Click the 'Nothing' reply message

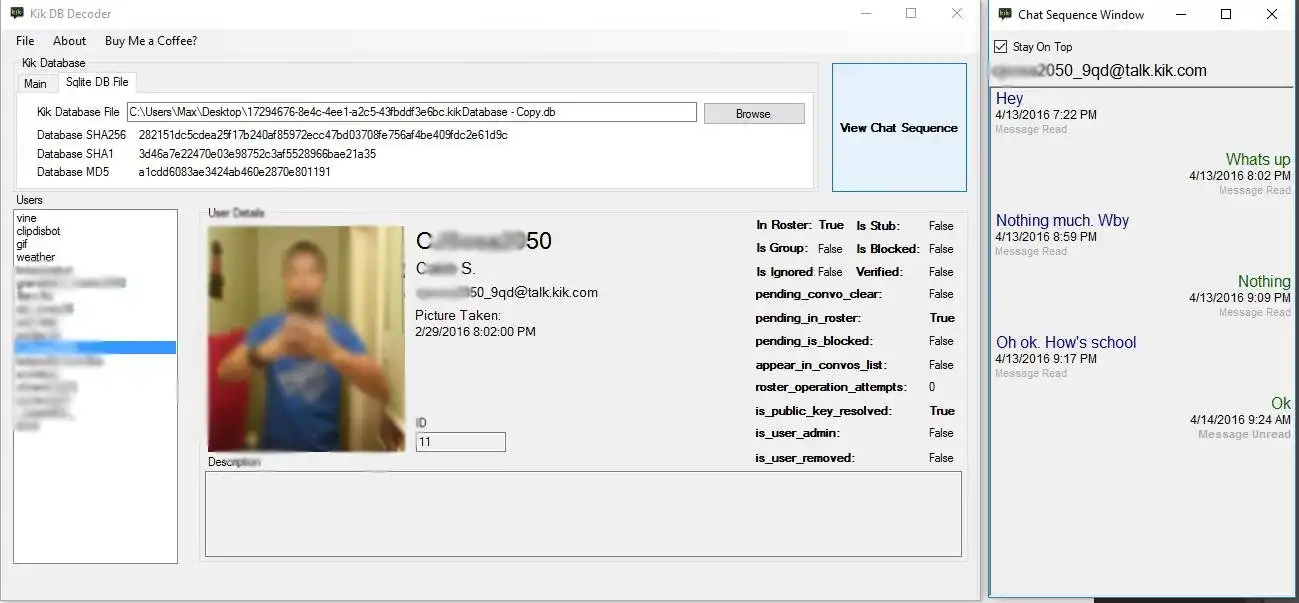click(x=1264, y=282)
